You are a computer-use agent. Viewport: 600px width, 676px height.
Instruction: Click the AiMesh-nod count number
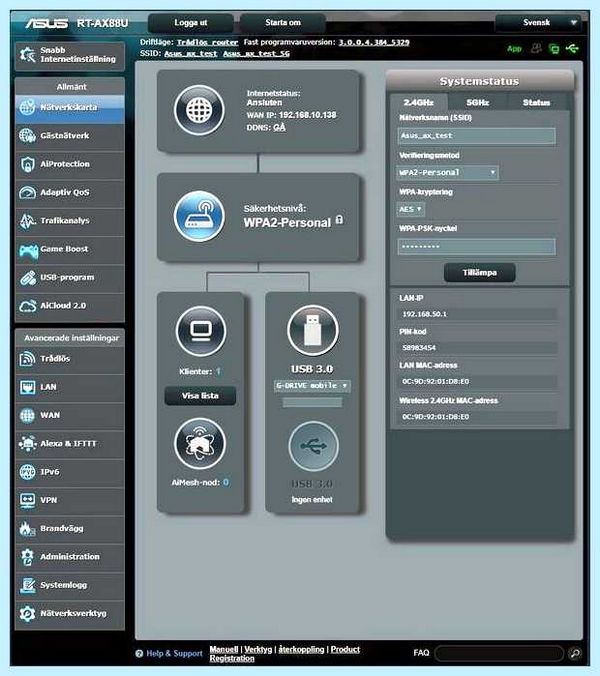point(226,482)
